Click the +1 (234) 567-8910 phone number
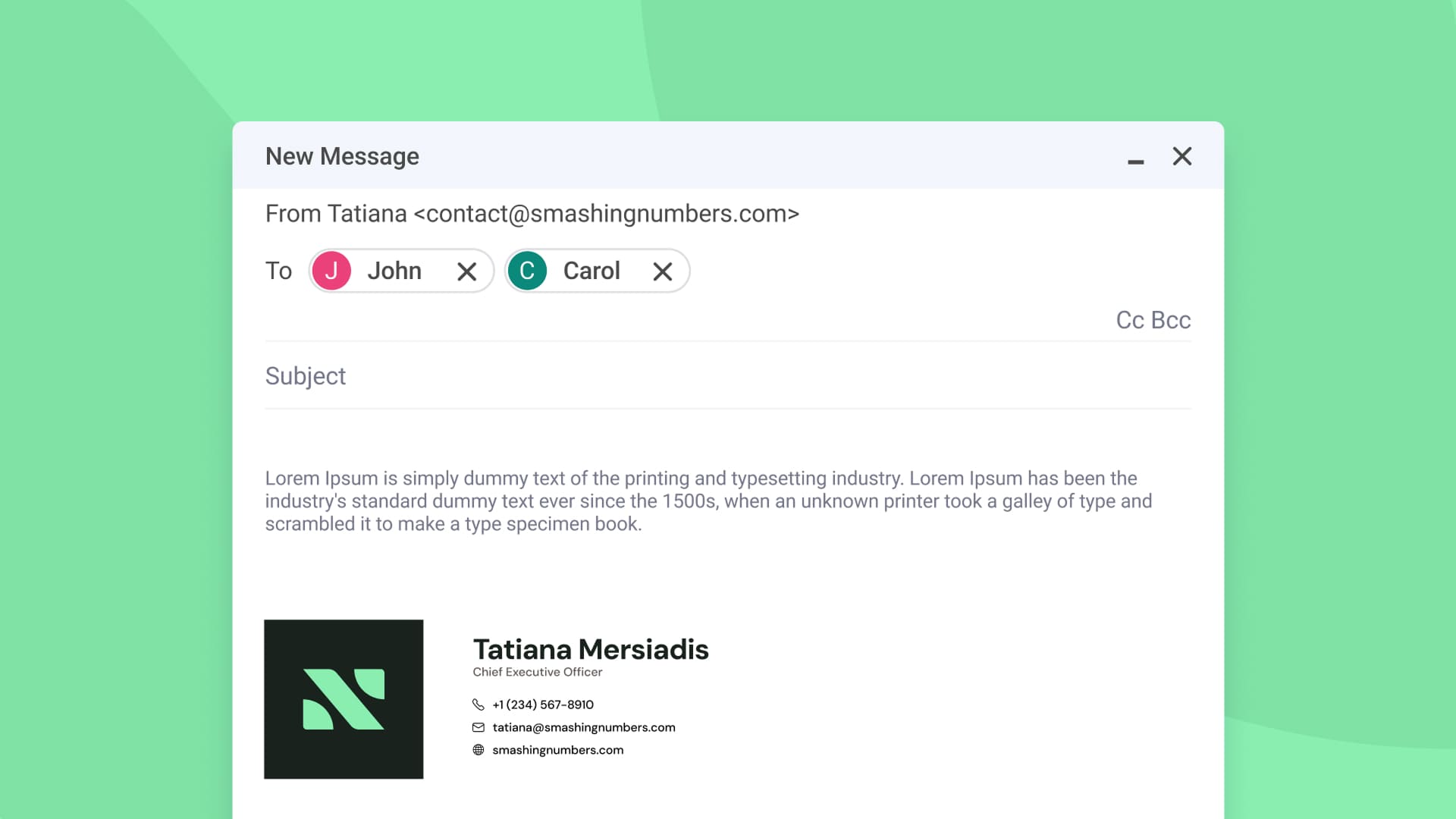 coord(542,704)
